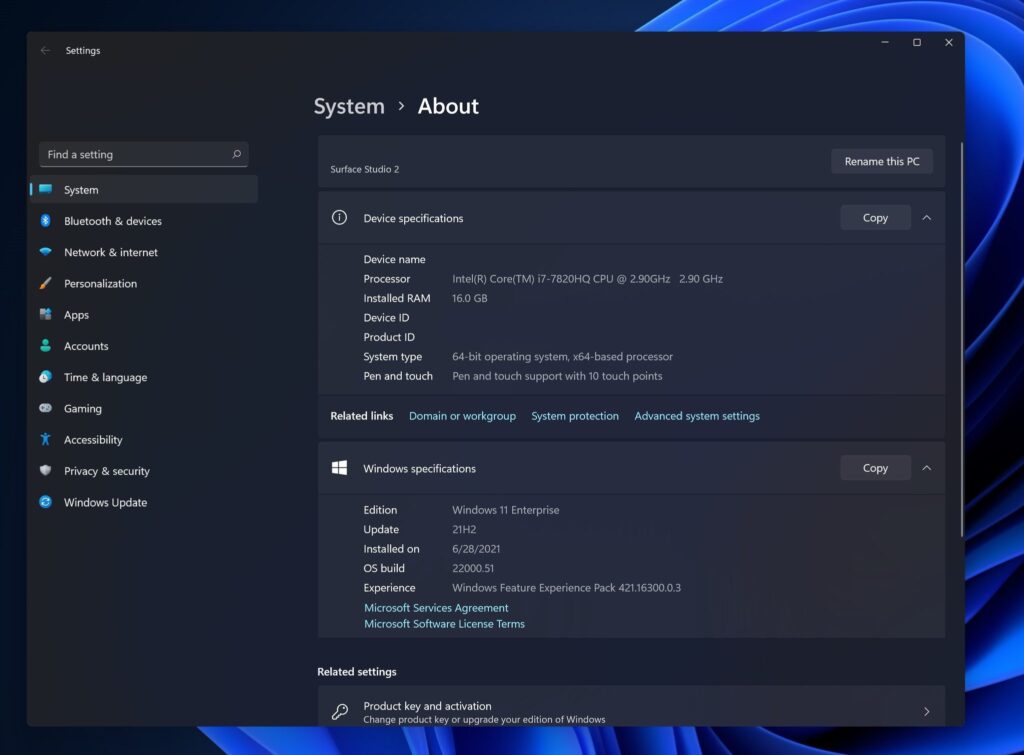Click the Privacy & security shield icon
The width and height of the screenshot is (1024, 755).
(x=47, y=470)
